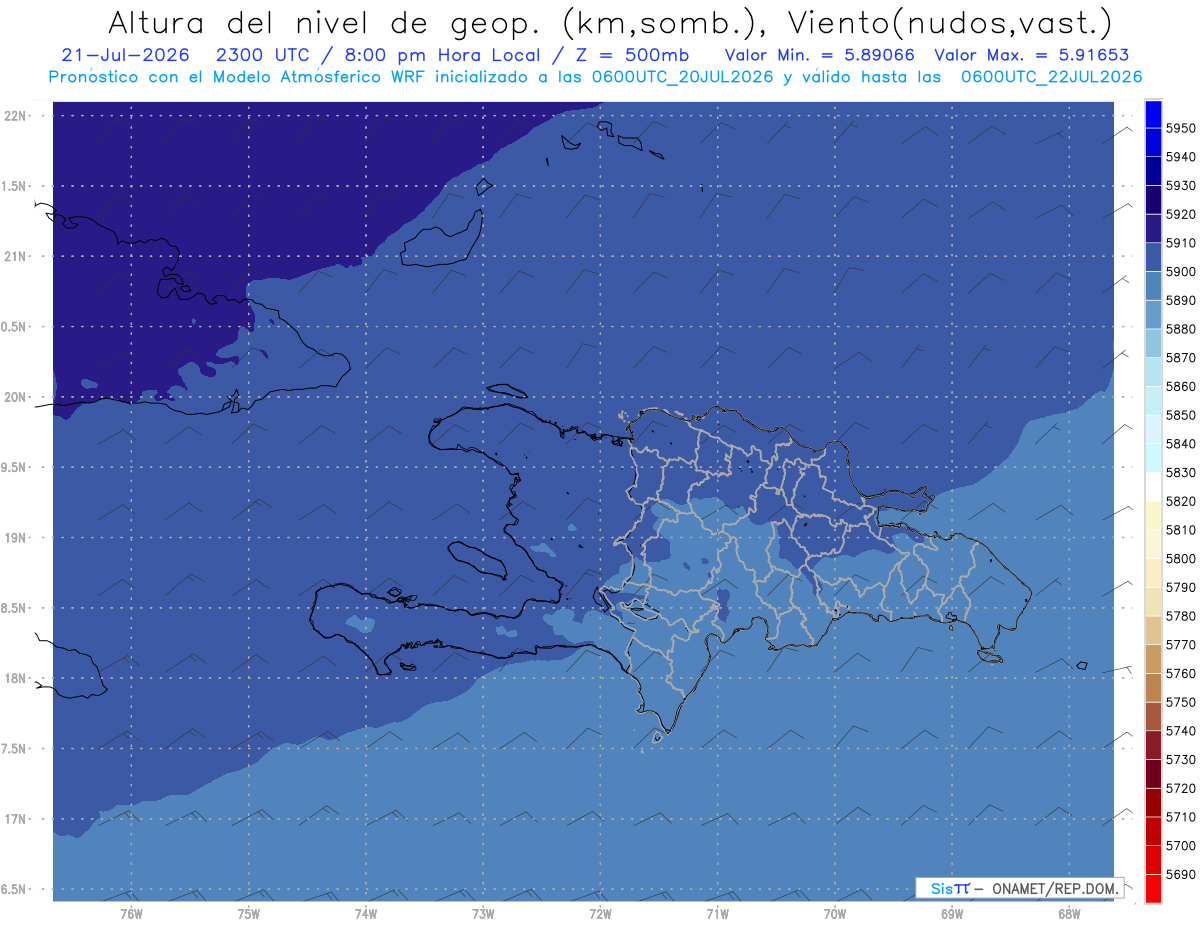The image size is (1200, 927).
Task: Click the '5910' color bar label
Action: click(x=1180, y=243)
